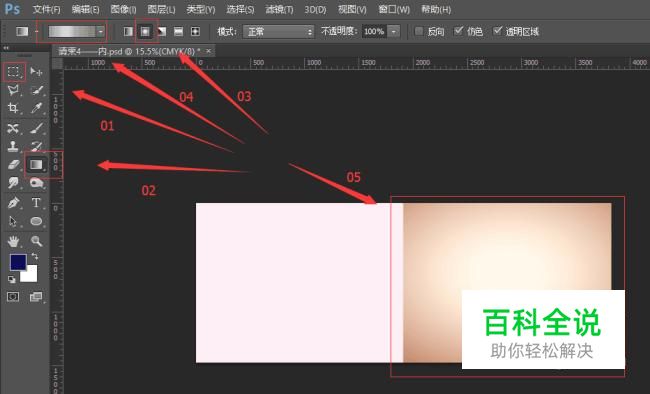
Task: Select the Hand tool
Action: pos(13,241)
